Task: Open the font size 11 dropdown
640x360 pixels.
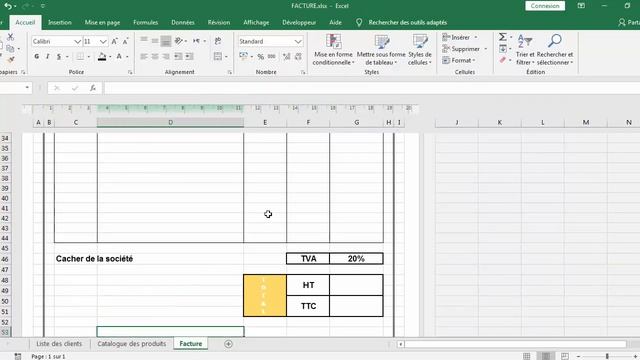Action: pos(103,42)
